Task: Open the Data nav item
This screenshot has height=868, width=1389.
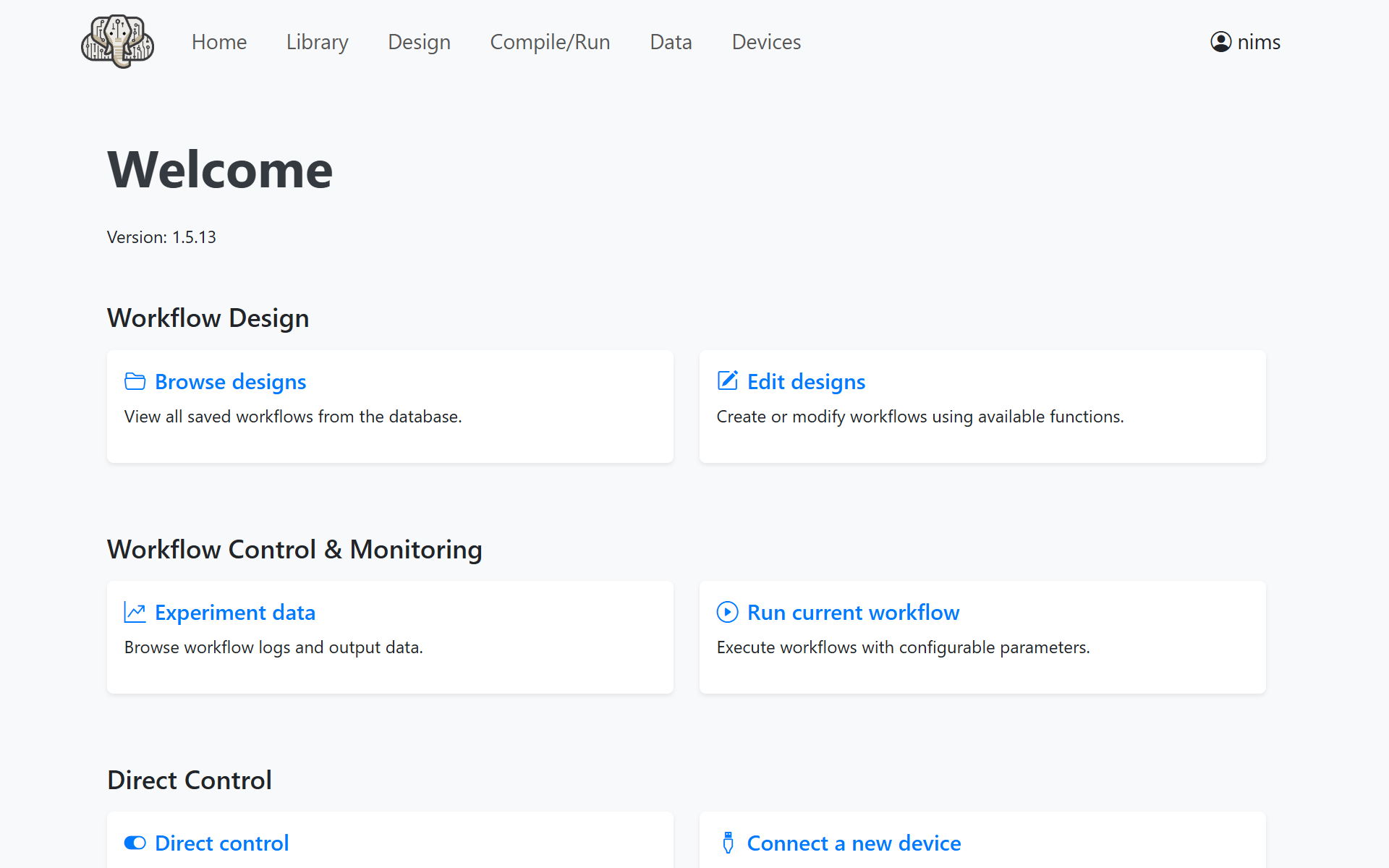Action: click(x=671, y=42)
